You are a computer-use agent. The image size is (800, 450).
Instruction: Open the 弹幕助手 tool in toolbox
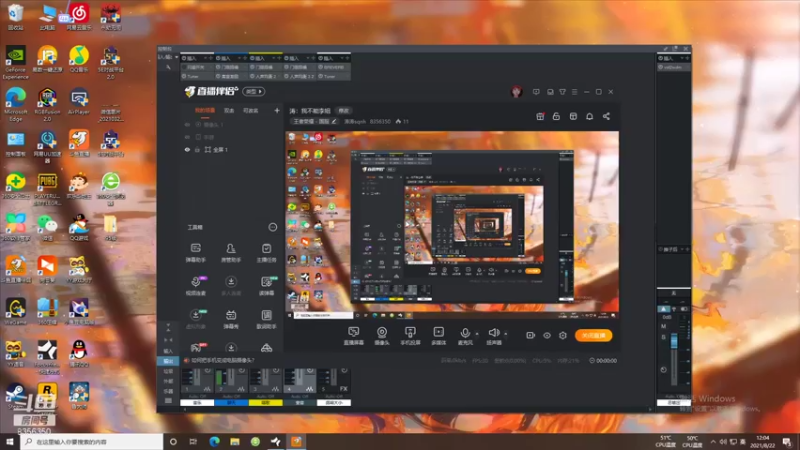[x=195, y=252]
